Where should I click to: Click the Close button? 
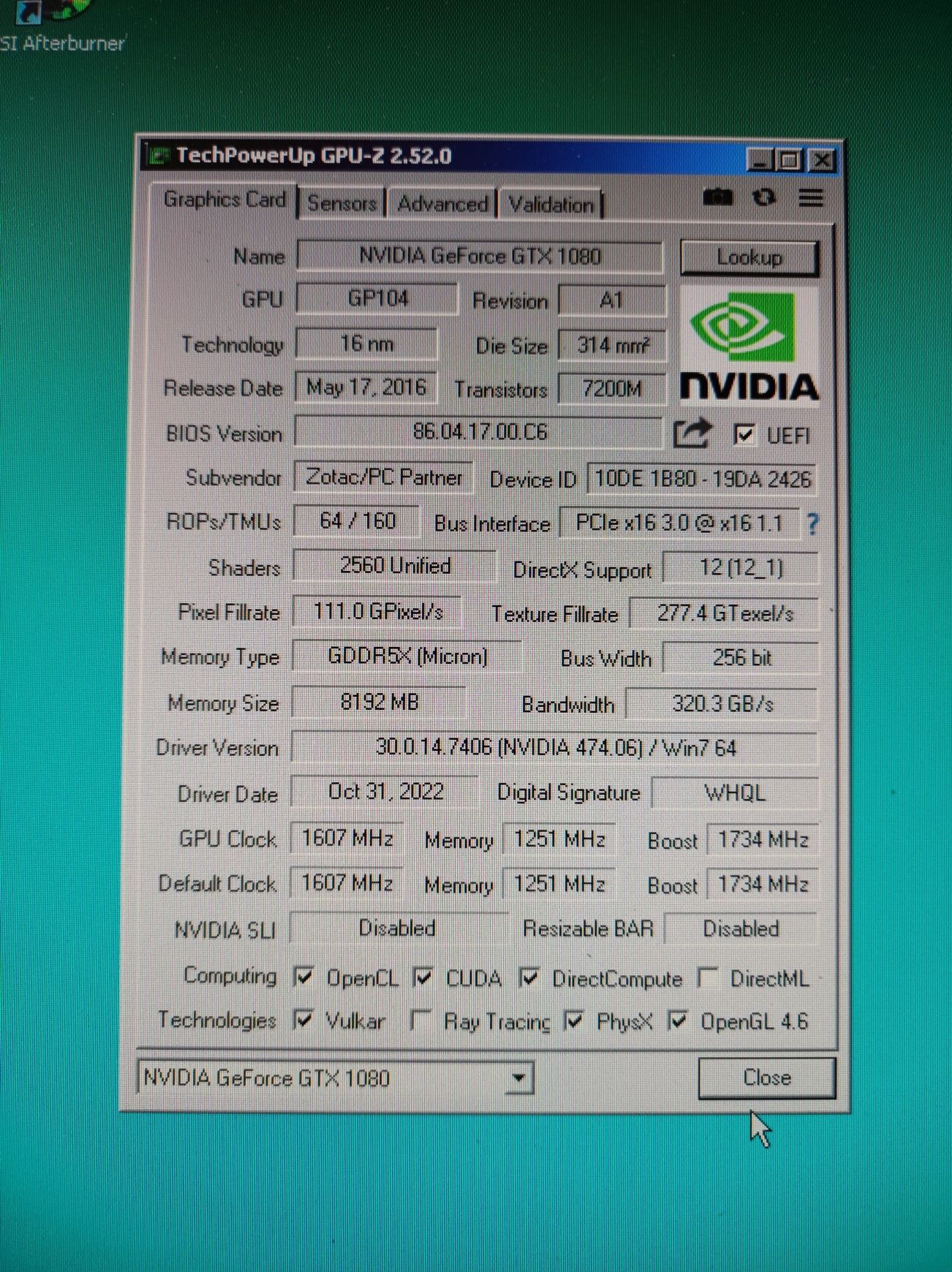[766, 1078]
